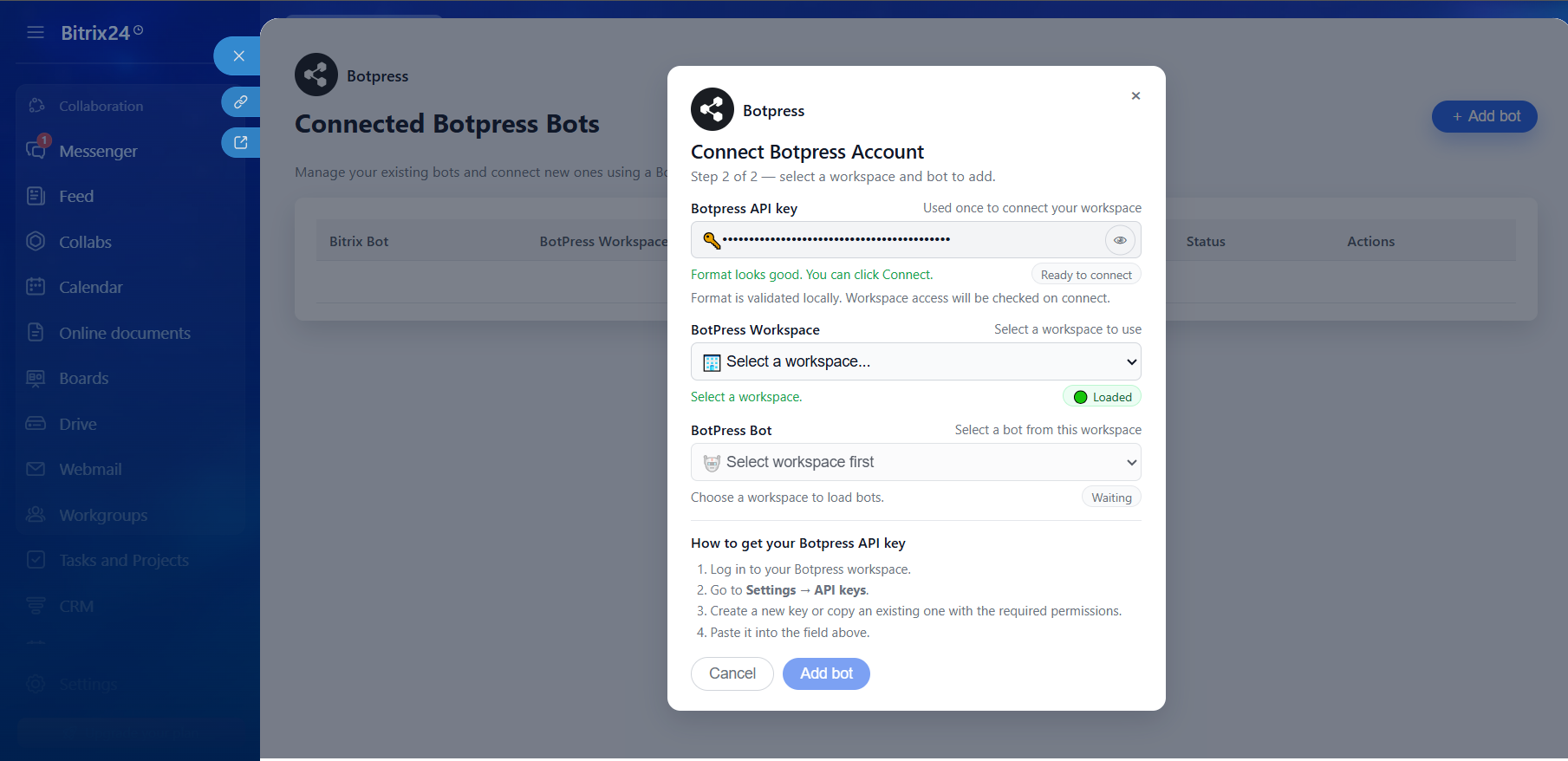The image size is (1568, 761).
Task: Click the Drive sidebar icon
Action: tap(36, 424)
